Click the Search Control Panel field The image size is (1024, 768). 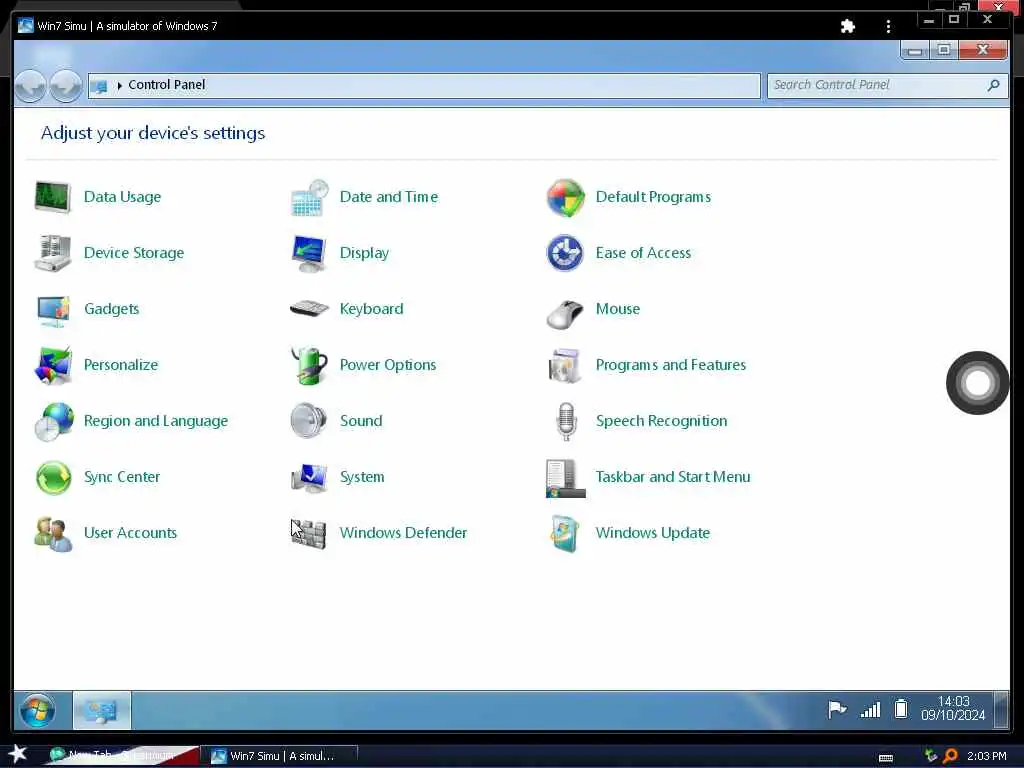(888, 85)
